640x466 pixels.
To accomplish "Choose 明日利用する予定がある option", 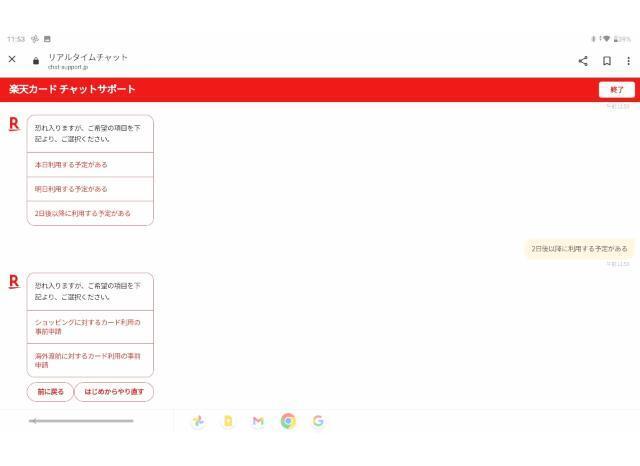I will [90, 189].
